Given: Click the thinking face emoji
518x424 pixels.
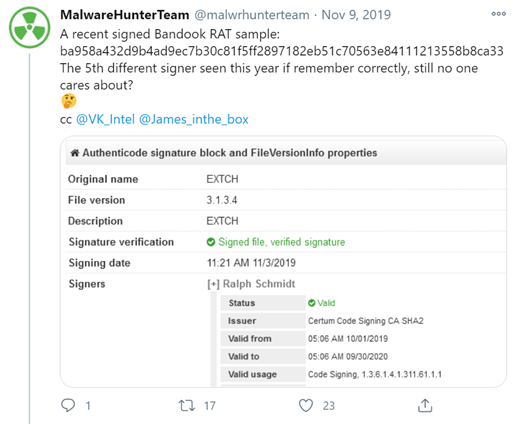Looking at the screenshot, I should click(x=69, y=101).
